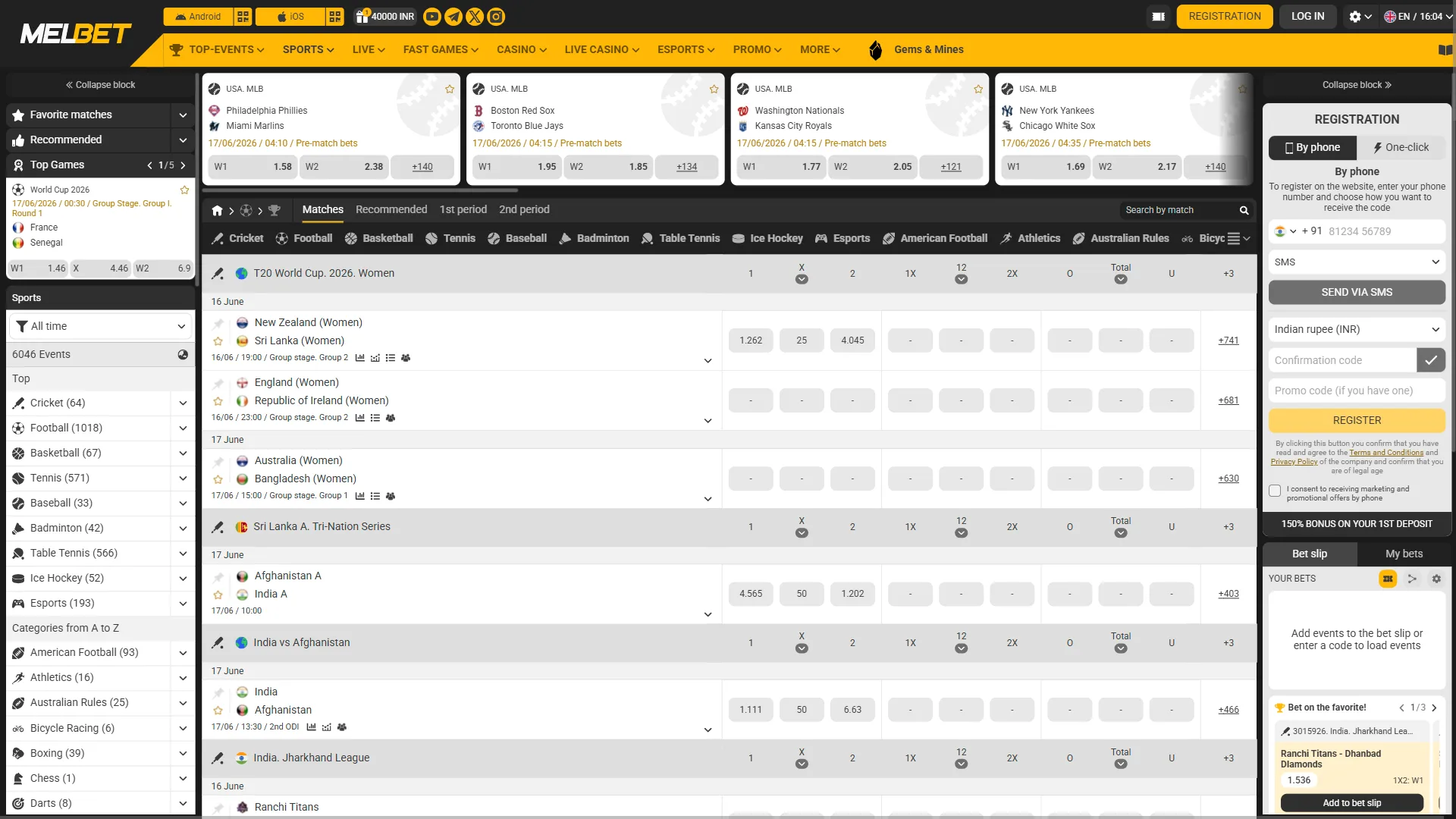Toggle marketing consent checkbox
The height and width of the screenshot is (819, 1456).
(1276, 491)
